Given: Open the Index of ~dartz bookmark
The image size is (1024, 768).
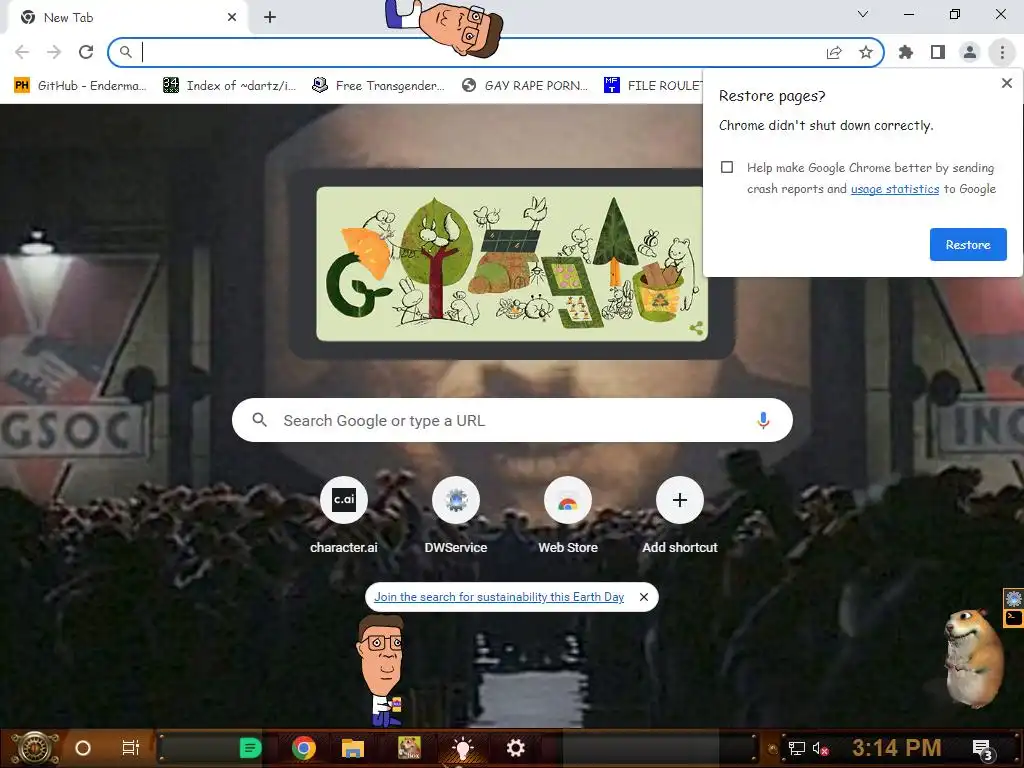Looking at the screenshot, I should (230, 86).
